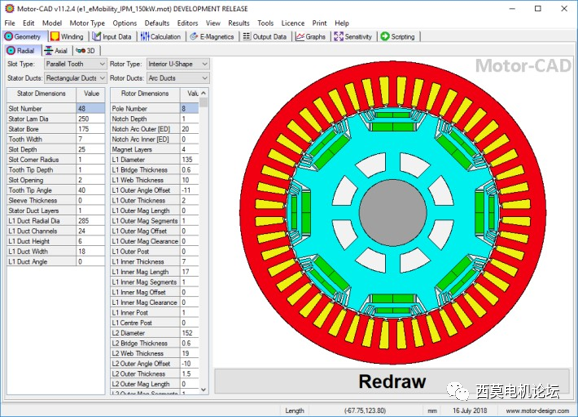Click the Sensitivity tab icon
578x417 pixels.
click(x=338, y=37)
